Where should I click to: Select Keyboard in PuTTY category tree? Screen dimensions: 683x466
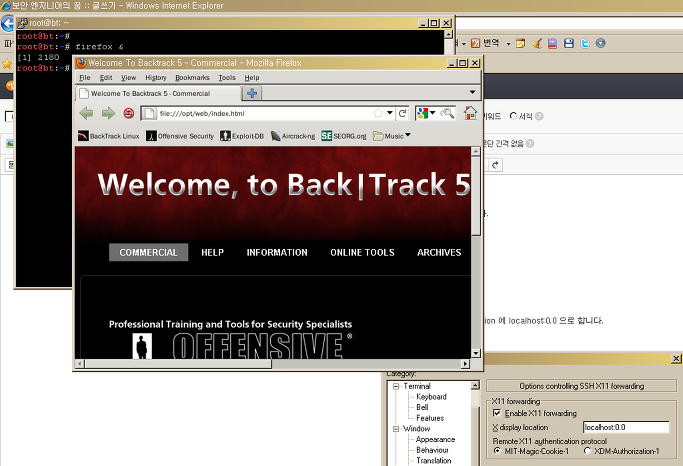coord(431,397)
